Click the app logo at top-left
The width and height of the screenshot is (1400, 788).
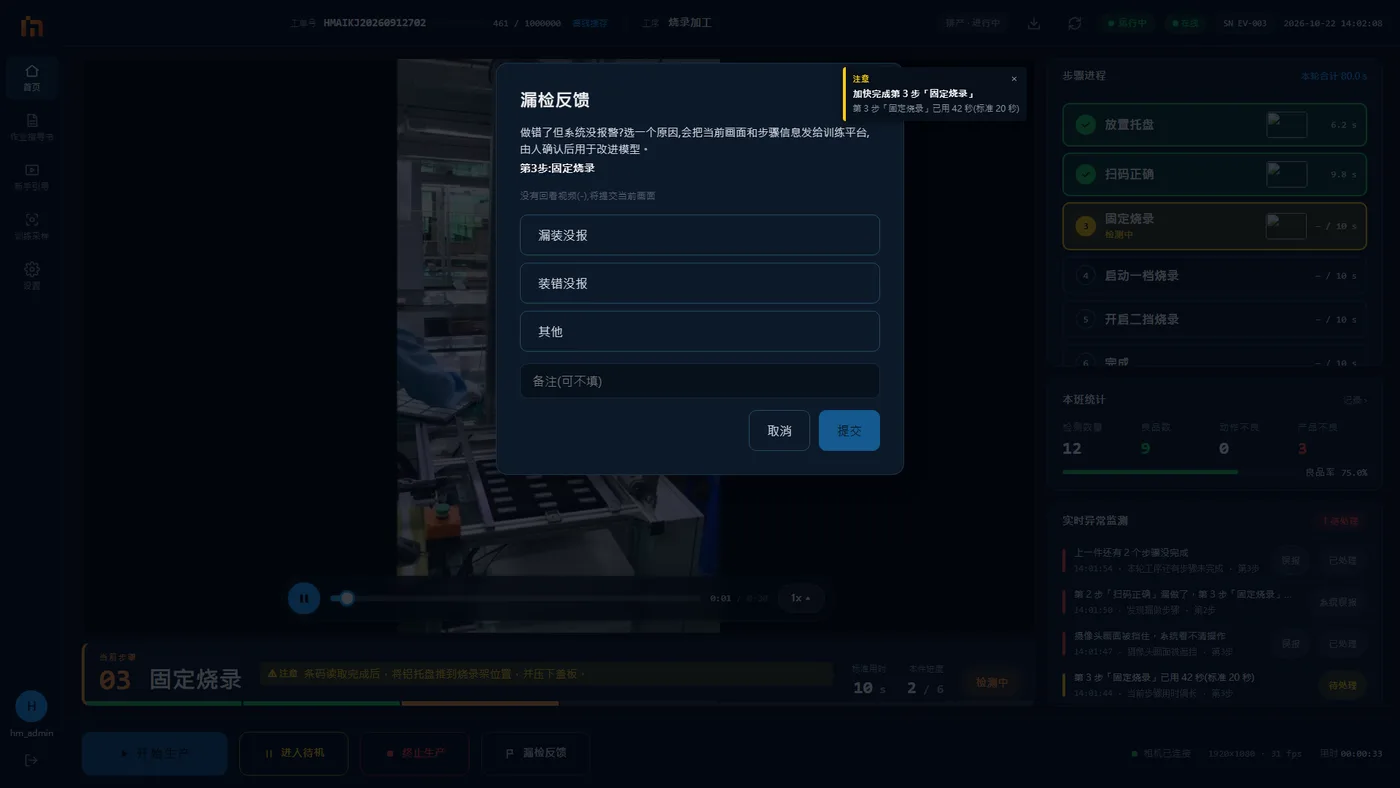(x=32, y=26)
